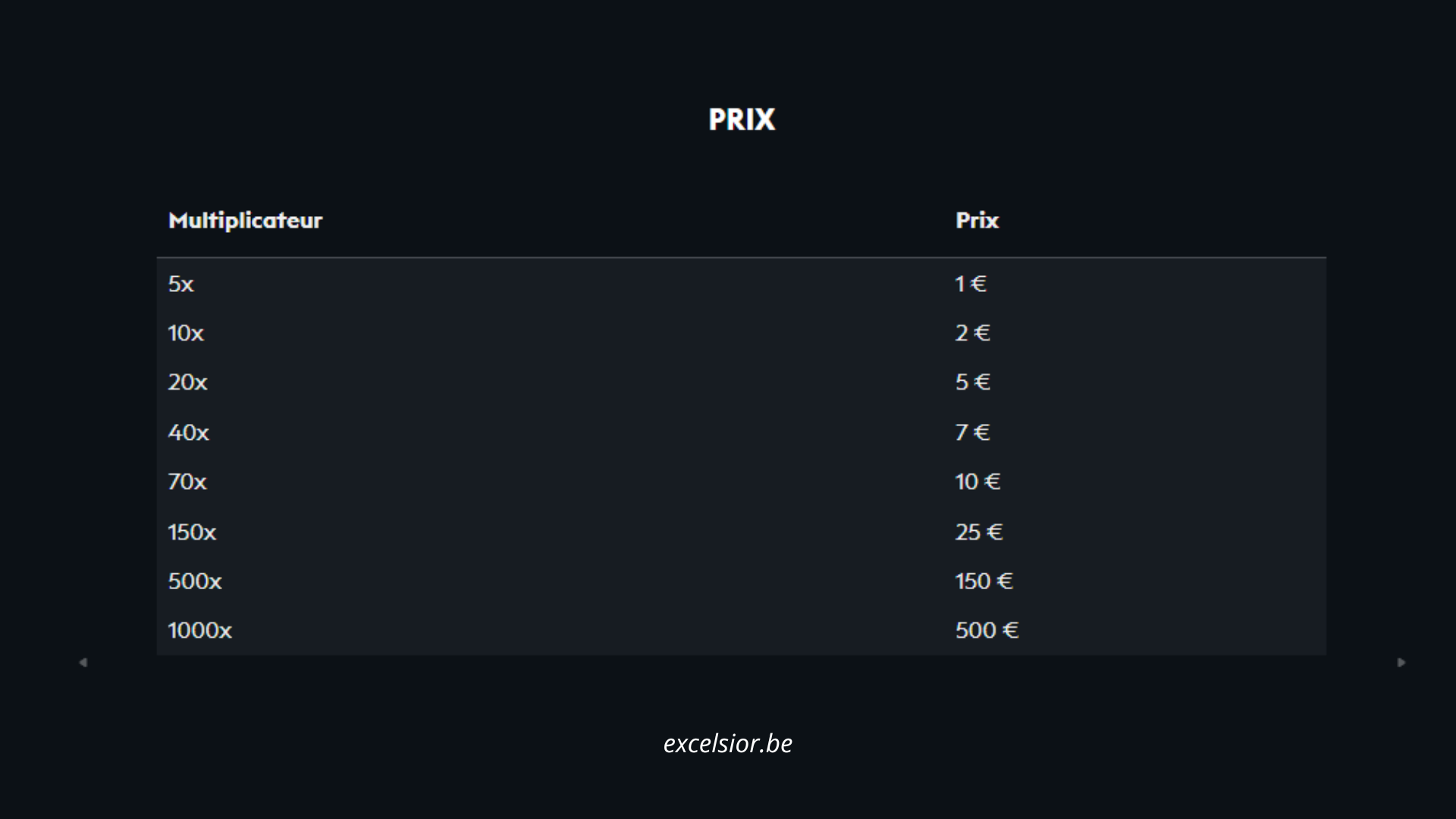The image size is (1456, 819).
Task: Select the 2 € prize cell
Action: (972, 334)
